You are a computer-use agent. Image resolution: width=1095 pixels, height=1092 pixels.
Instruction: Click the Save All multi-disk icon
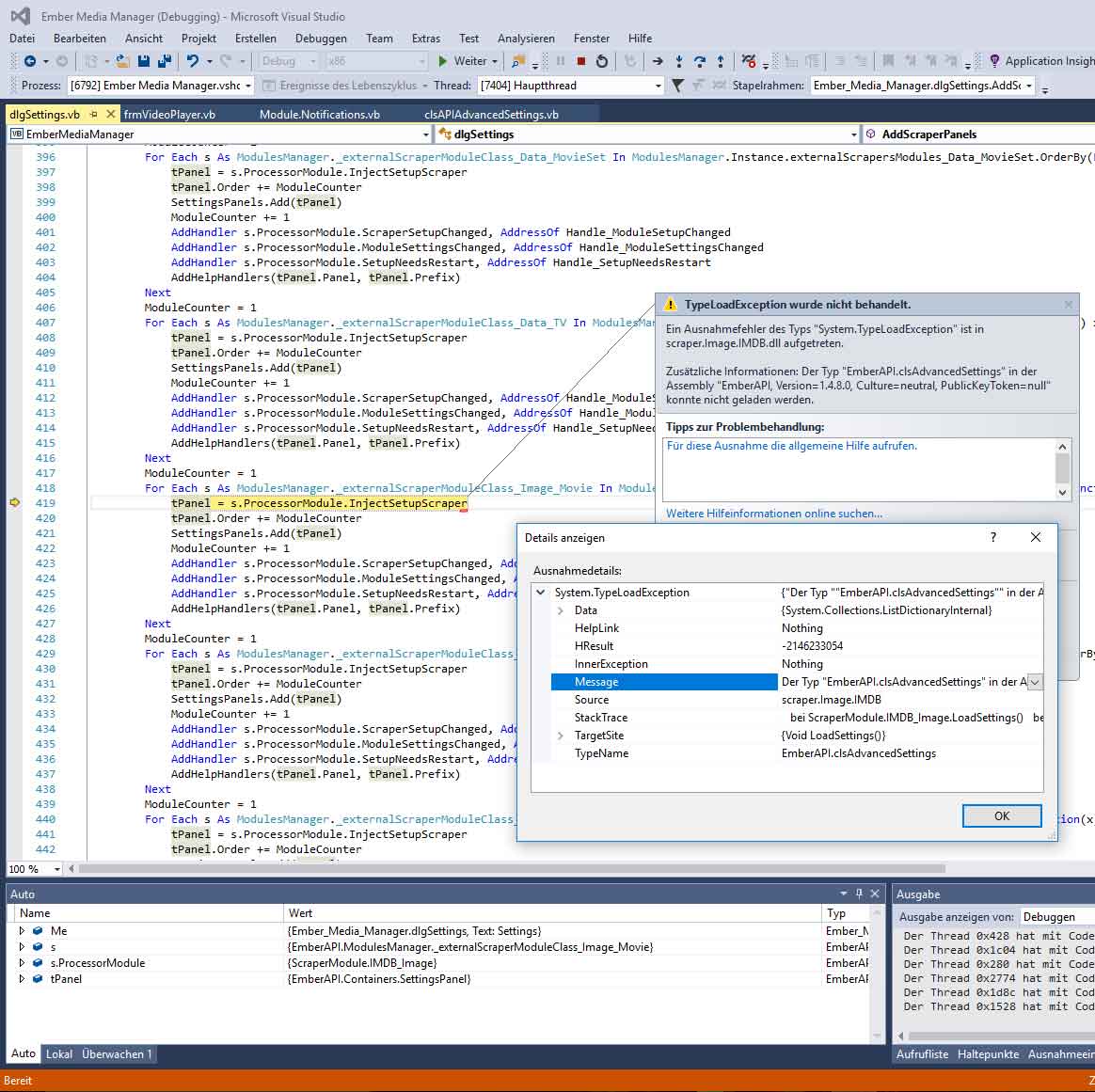pyautogui.click(x=165, y=61)
